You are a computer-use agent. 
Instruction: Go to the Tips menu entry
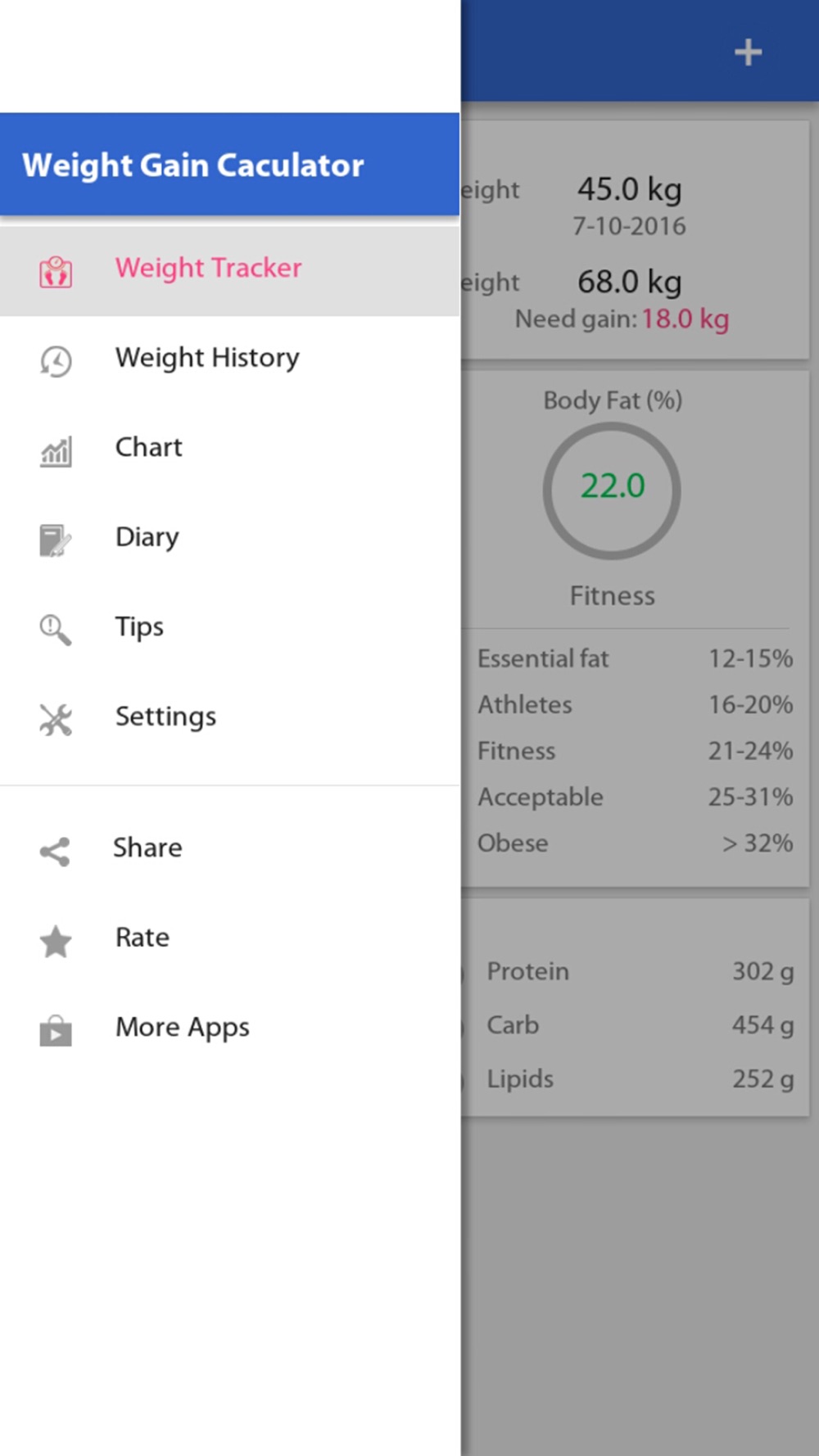[139, 626]
